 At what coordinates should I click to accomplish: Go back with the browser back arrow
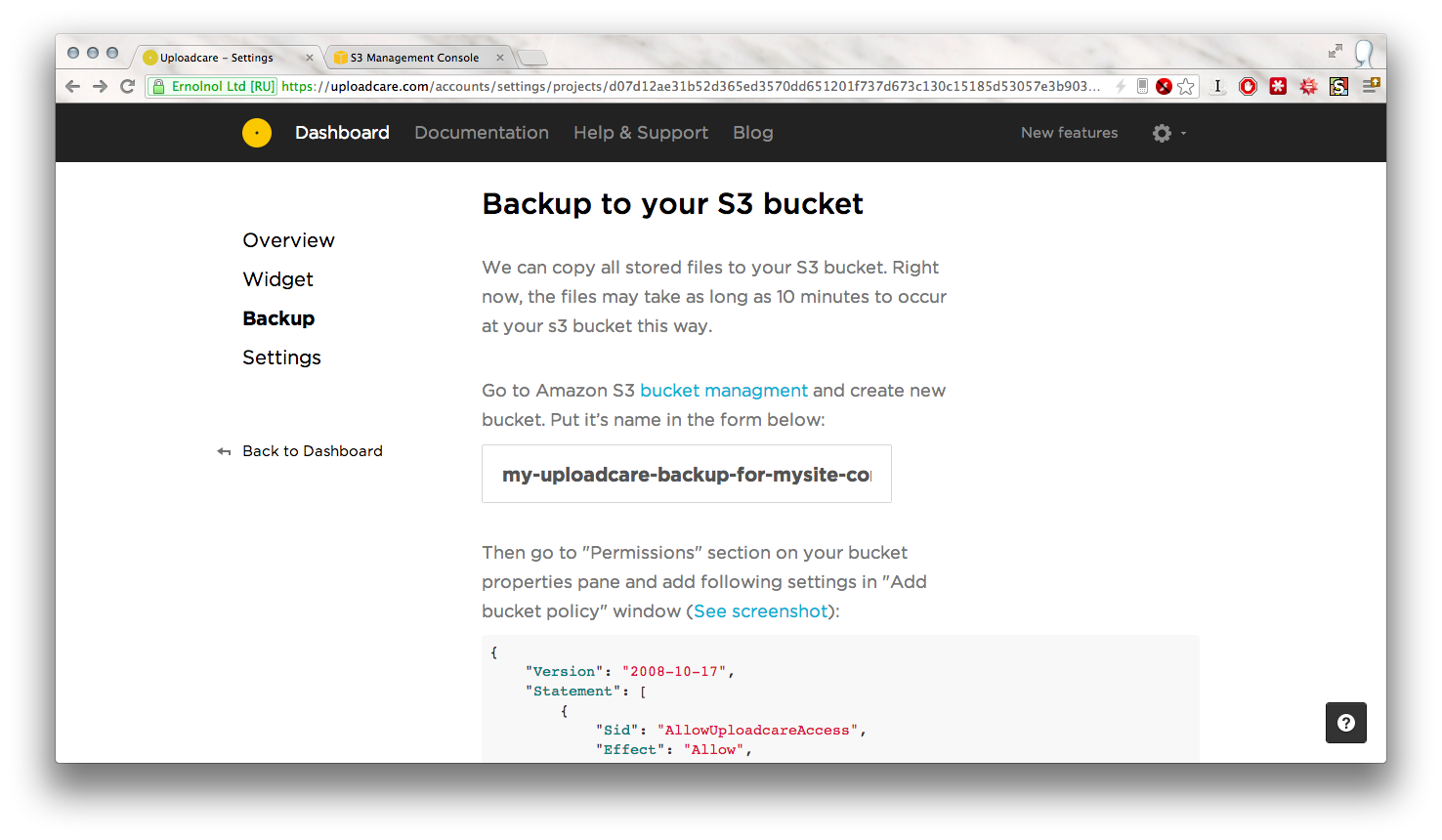72,86
